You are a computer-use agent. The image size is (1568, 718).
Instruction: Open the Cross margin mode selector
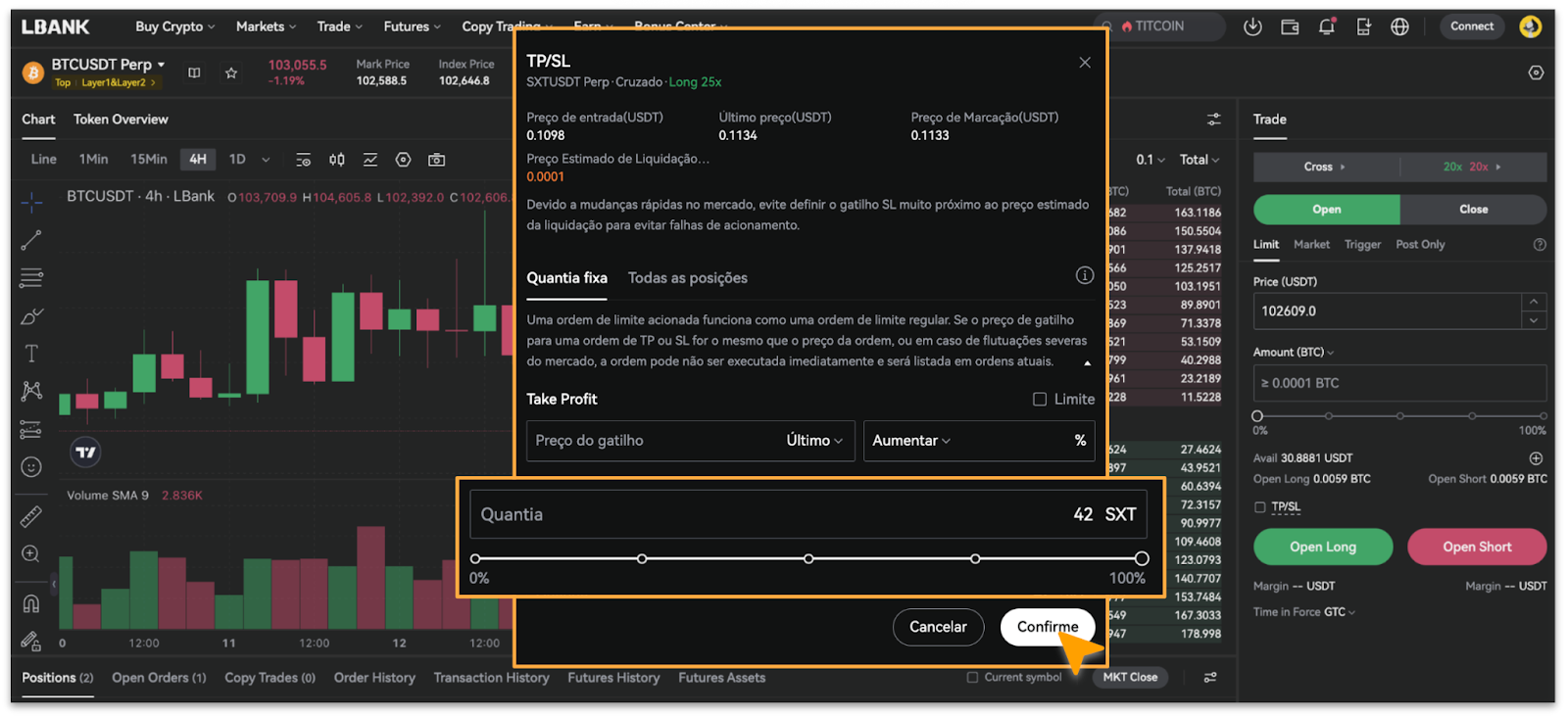point(1325,168)
